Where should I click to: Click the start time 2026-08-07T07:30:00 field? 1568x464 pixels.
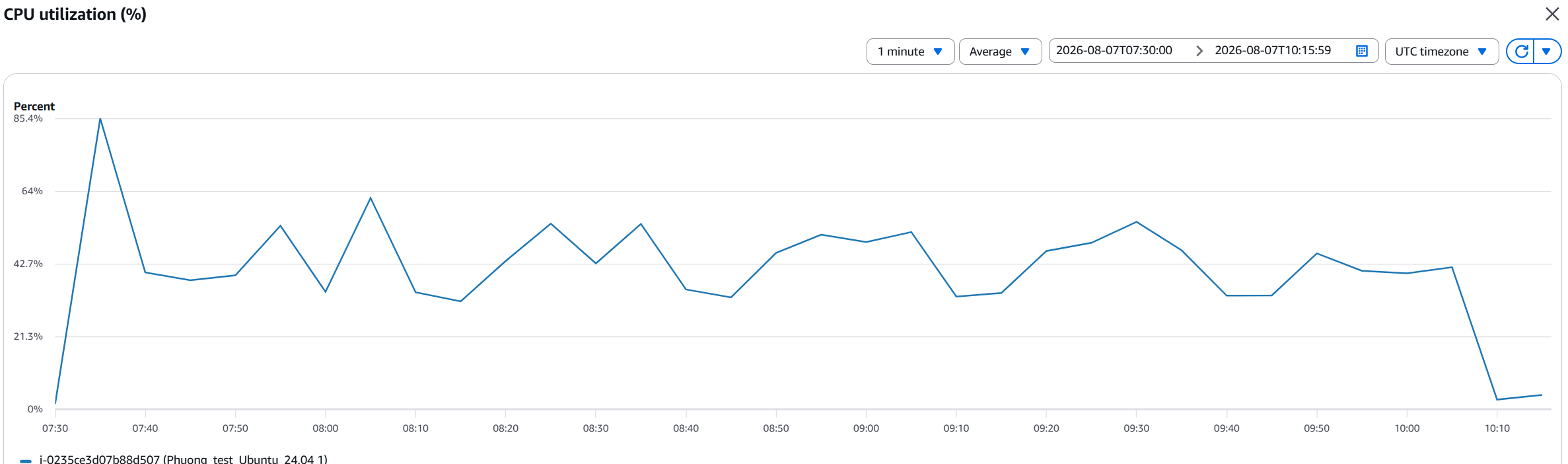(1114, 50)
